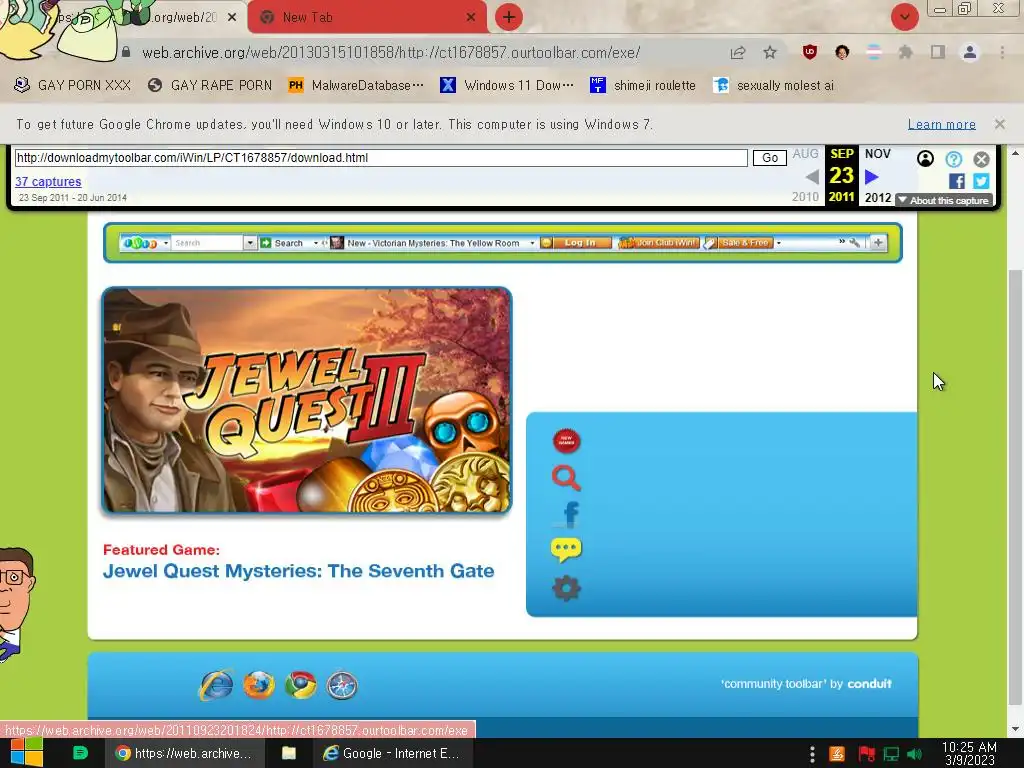The width and height of the screenshot is (1024, 768).
Task: Click the Facebook f icon in blue panel
Action: coord(570,514)
